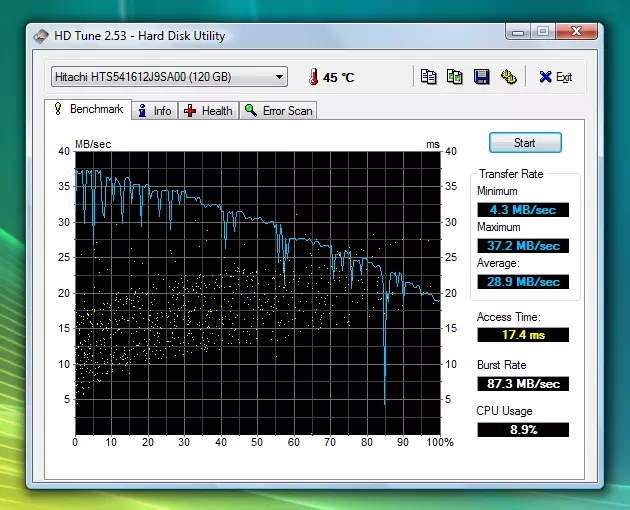Exit HD Tune with the Exit button
630x510 pixels.
coord(556,77)
